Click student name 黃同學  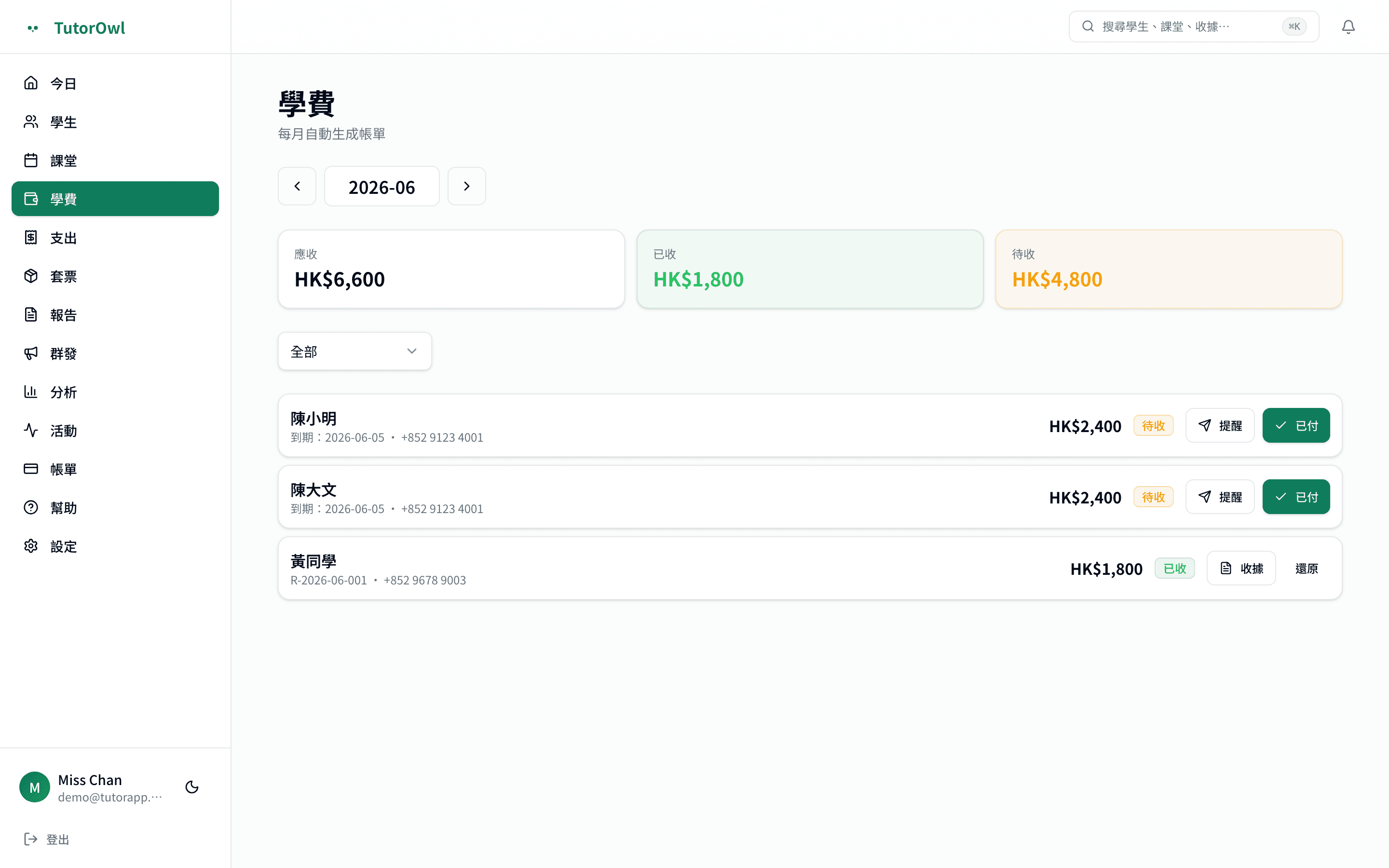pos(313,561)
